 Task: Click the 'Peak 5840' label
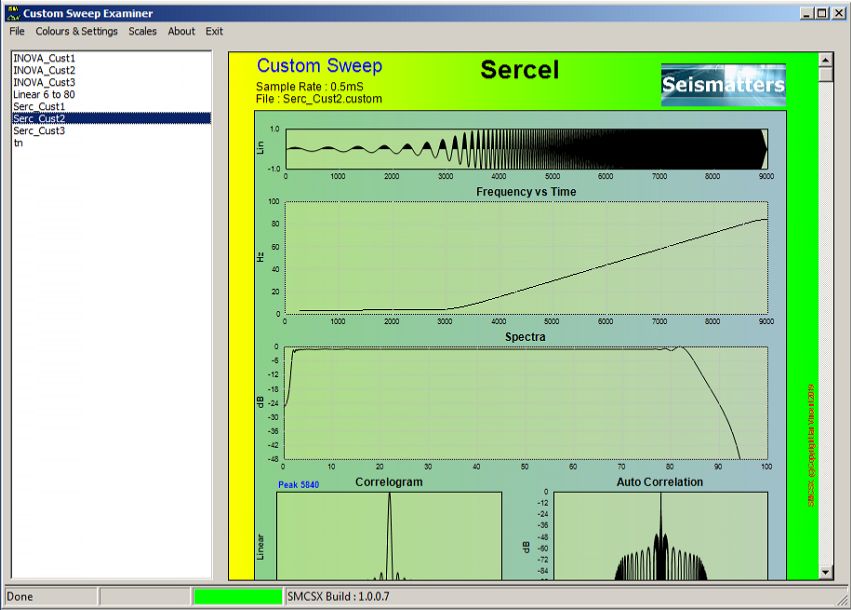pyautogui.click(x=299, y=485)
